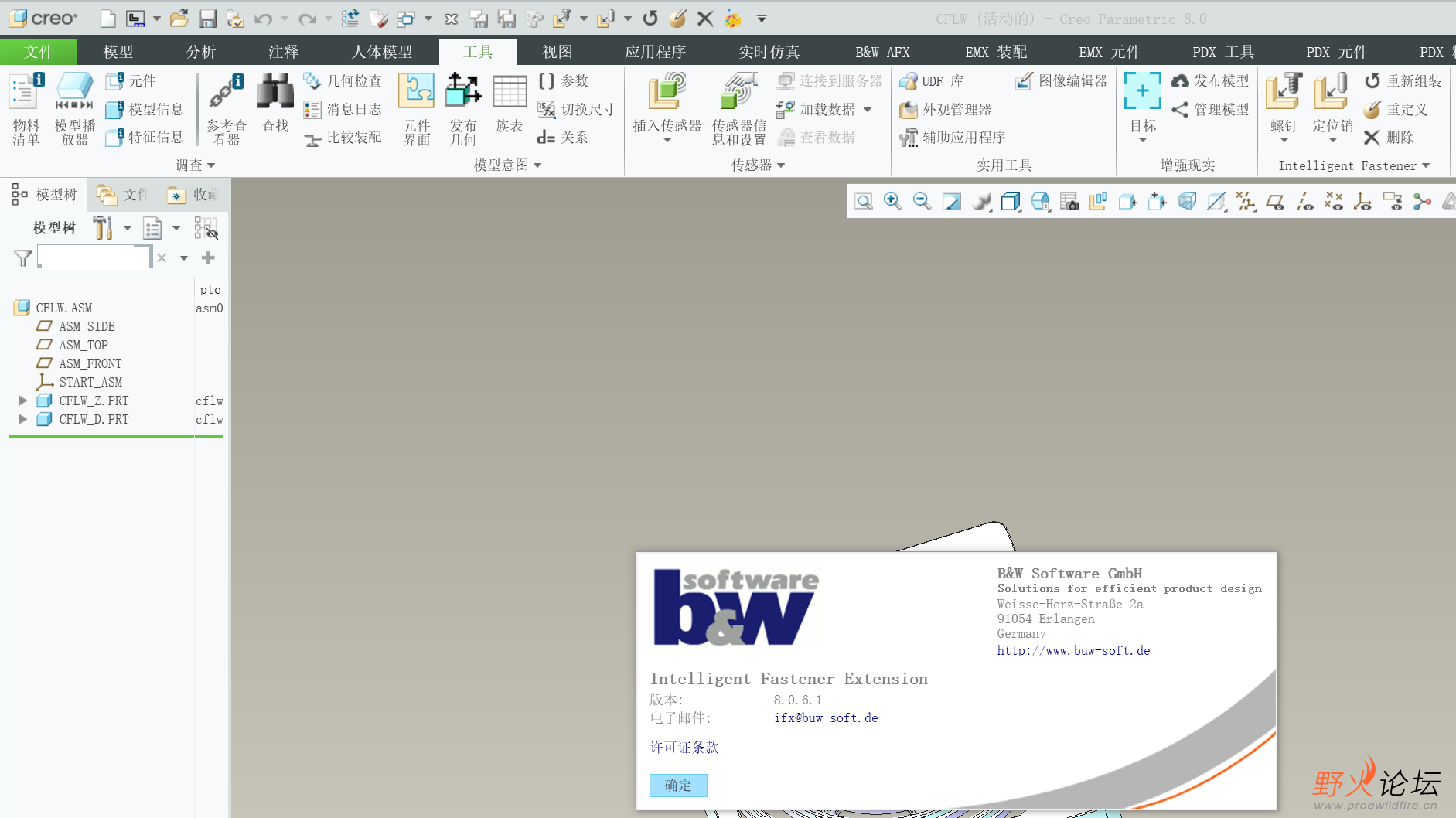This screenshot has width=1456, height=818.
Task: Toggle coordinate system display in view toolbar
Action: pyautogui.click(x=1363, y=202)
